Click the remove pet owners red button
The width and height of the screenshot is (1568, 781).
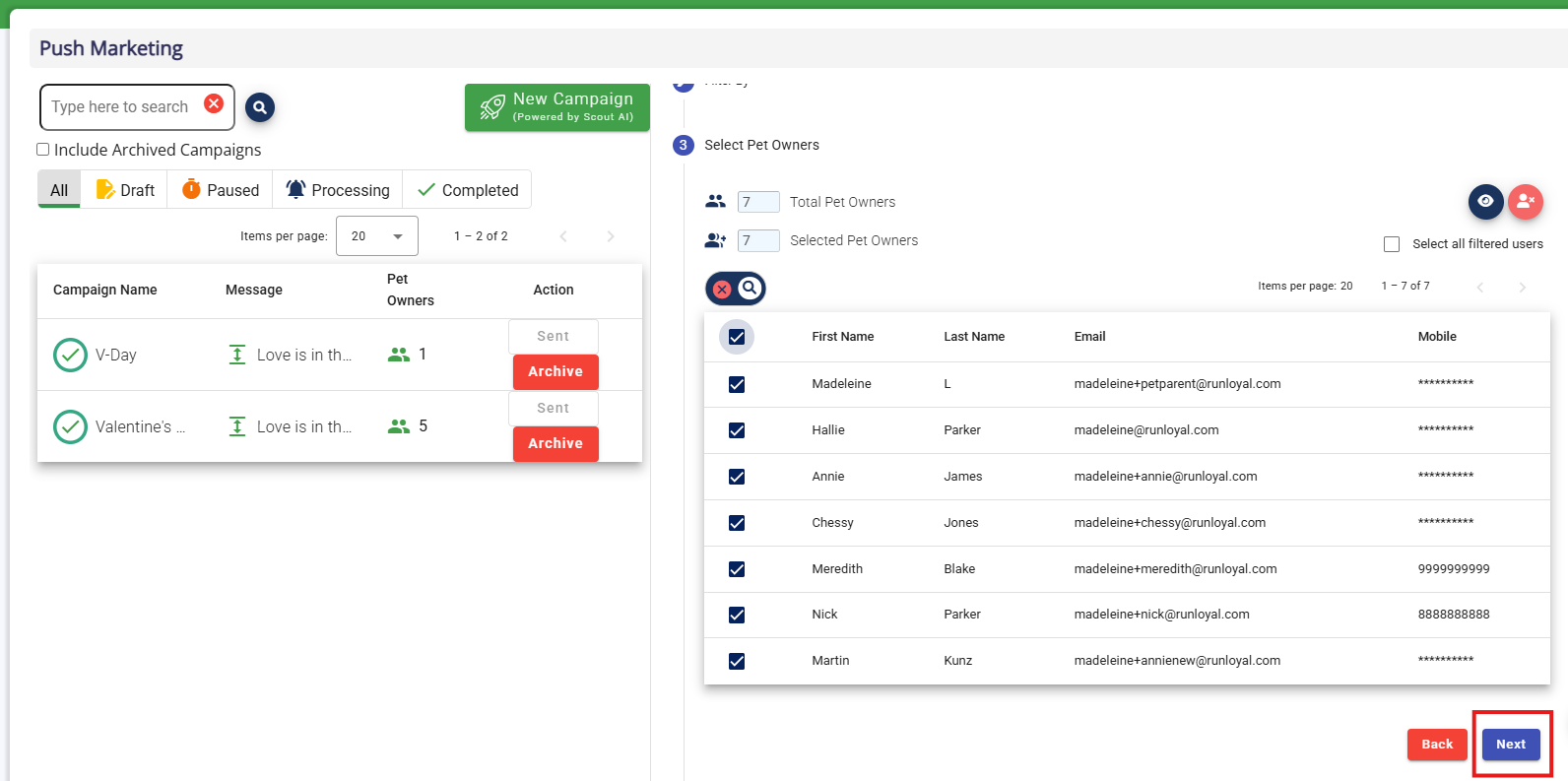click(1526, 201)
